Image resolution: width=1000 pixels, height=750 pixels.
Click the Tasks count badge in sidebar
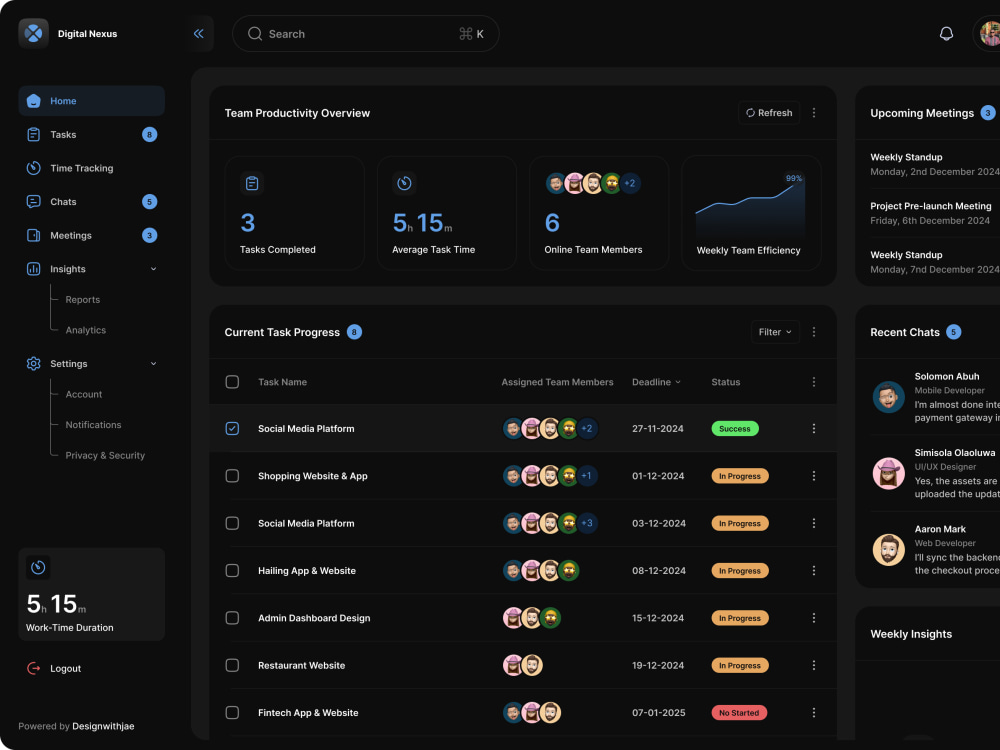point(149,135)
